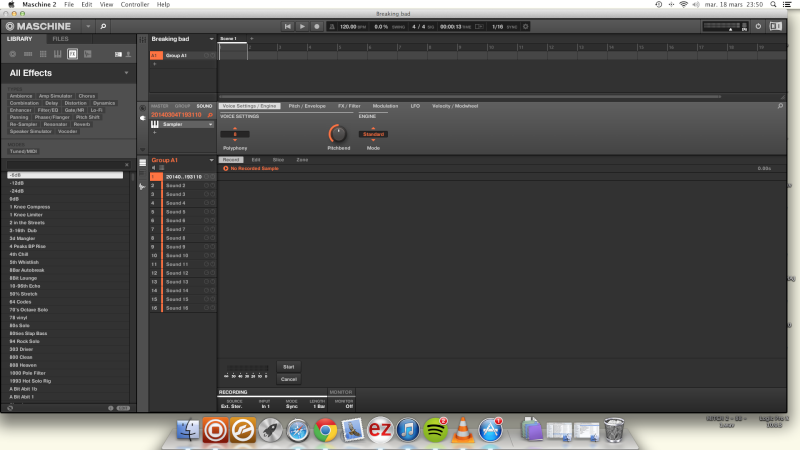
Task: Open the Sampler plug-in dropdown
Action: (x=210, y=124)
